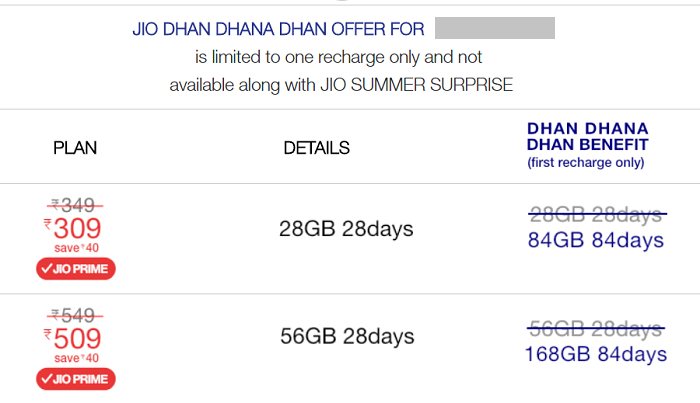
Task: Click the struck-through ₹549 price
Action: (x=75, y=316)
